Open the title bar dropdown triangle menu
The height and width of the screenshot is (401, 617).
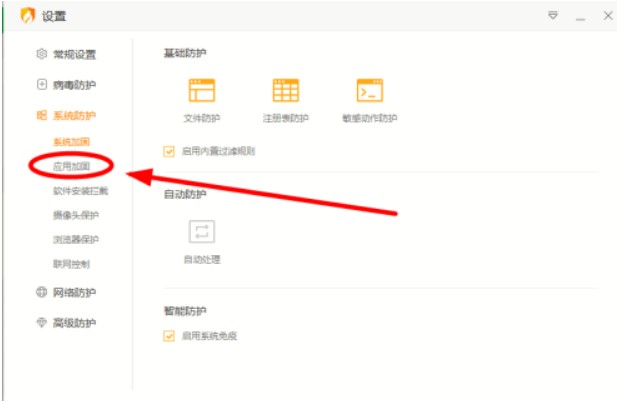pyautogui.click(x=552, y=16)
